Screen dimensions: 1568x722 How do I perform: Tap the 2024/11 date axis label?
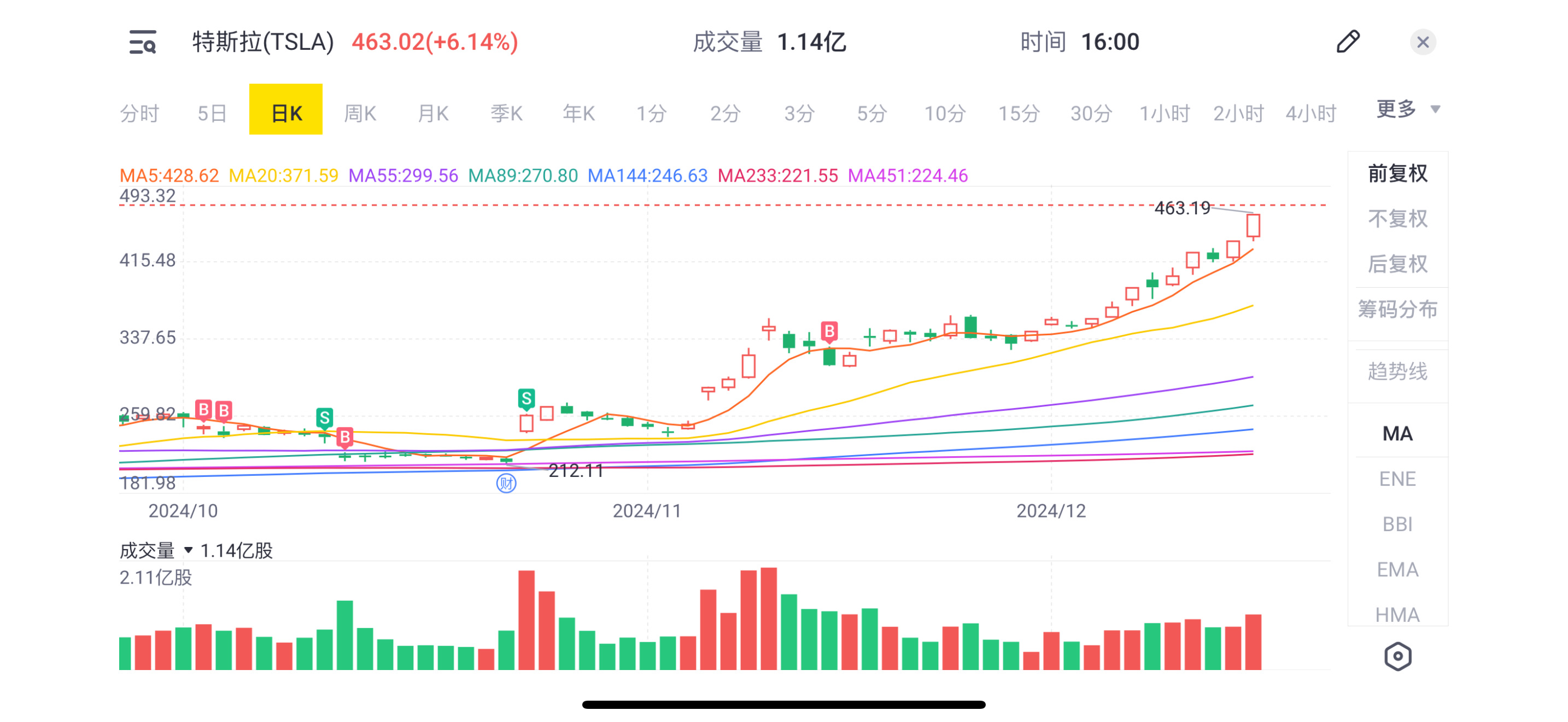pyautogui.click(x=646, y=511)
